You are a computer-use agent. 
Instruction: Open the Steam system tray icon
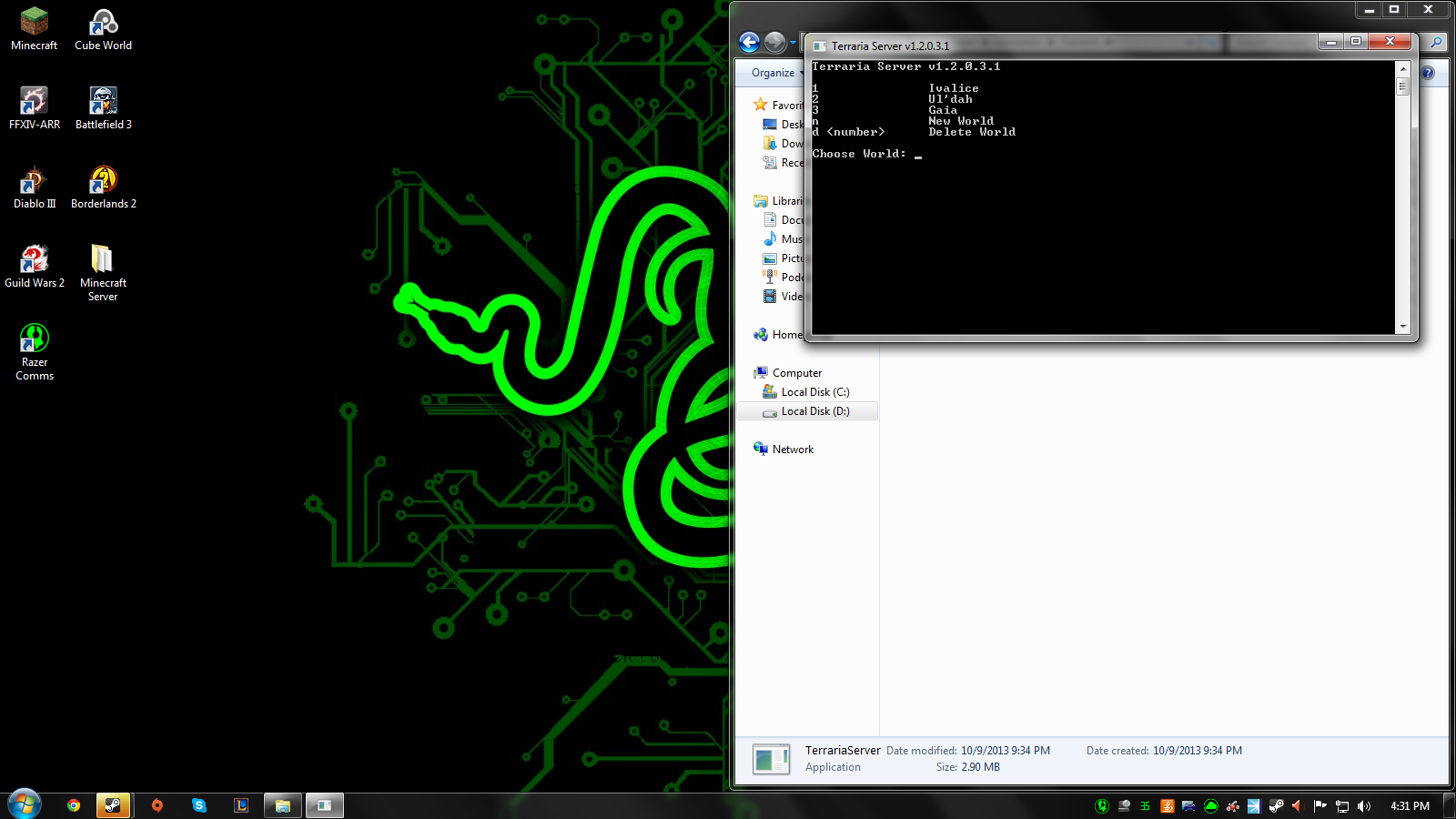tap(1277, 805)
